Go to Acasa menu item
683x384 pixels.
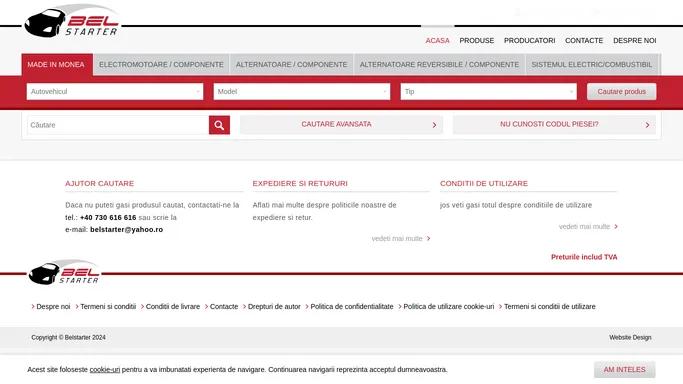[437, 40]
